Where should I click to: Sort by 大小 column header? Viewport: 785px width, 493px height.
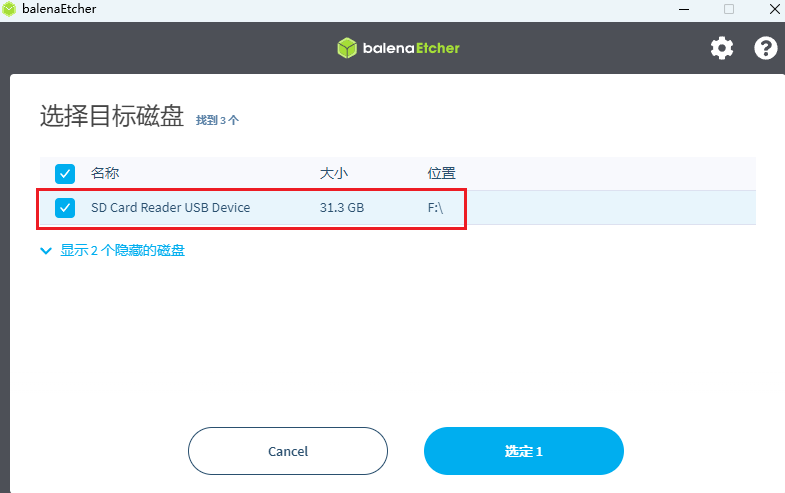coord(334,173)
